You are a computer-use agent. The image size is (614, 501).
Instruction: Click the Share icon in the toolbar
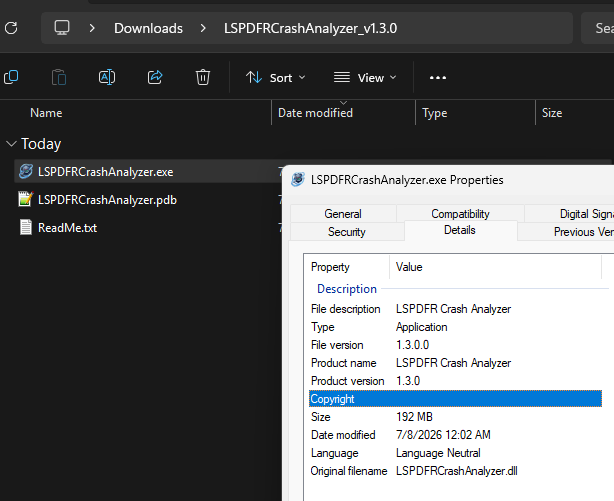(155, 77)
